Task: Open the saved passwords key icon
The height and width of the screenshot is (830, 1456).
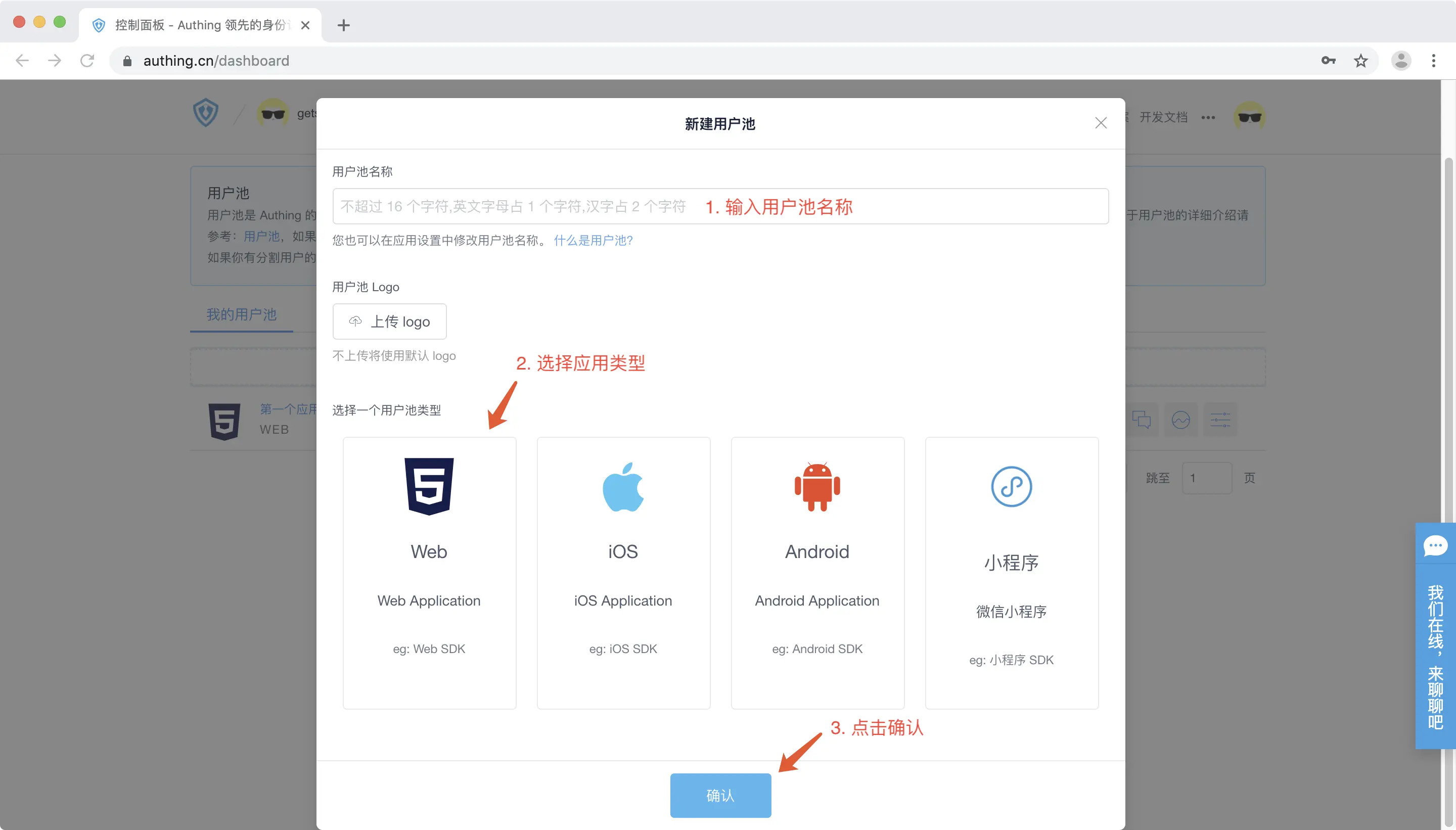Action: click(x=1328, y=61)
